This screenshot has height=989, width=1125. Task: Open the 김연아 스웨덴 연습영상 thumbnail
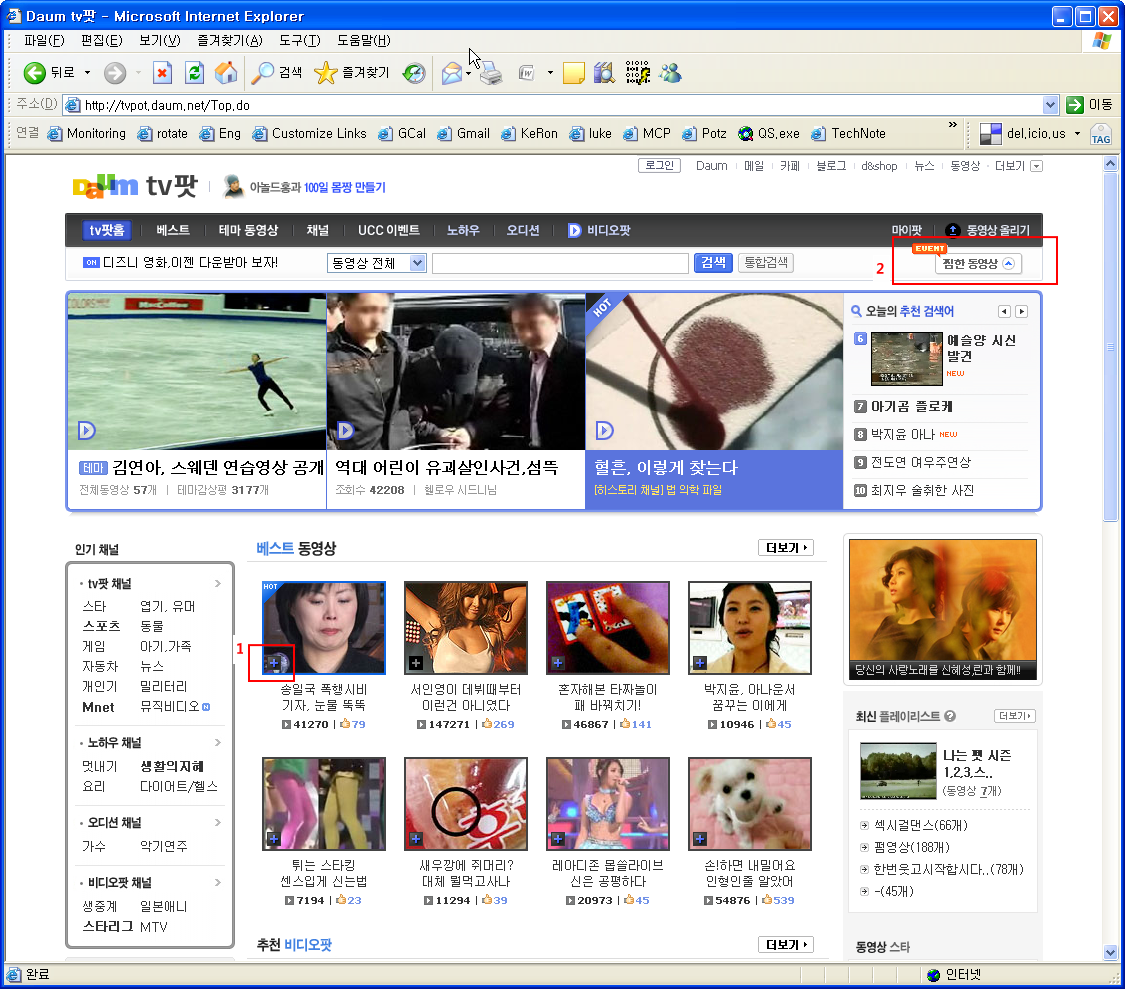197,371
